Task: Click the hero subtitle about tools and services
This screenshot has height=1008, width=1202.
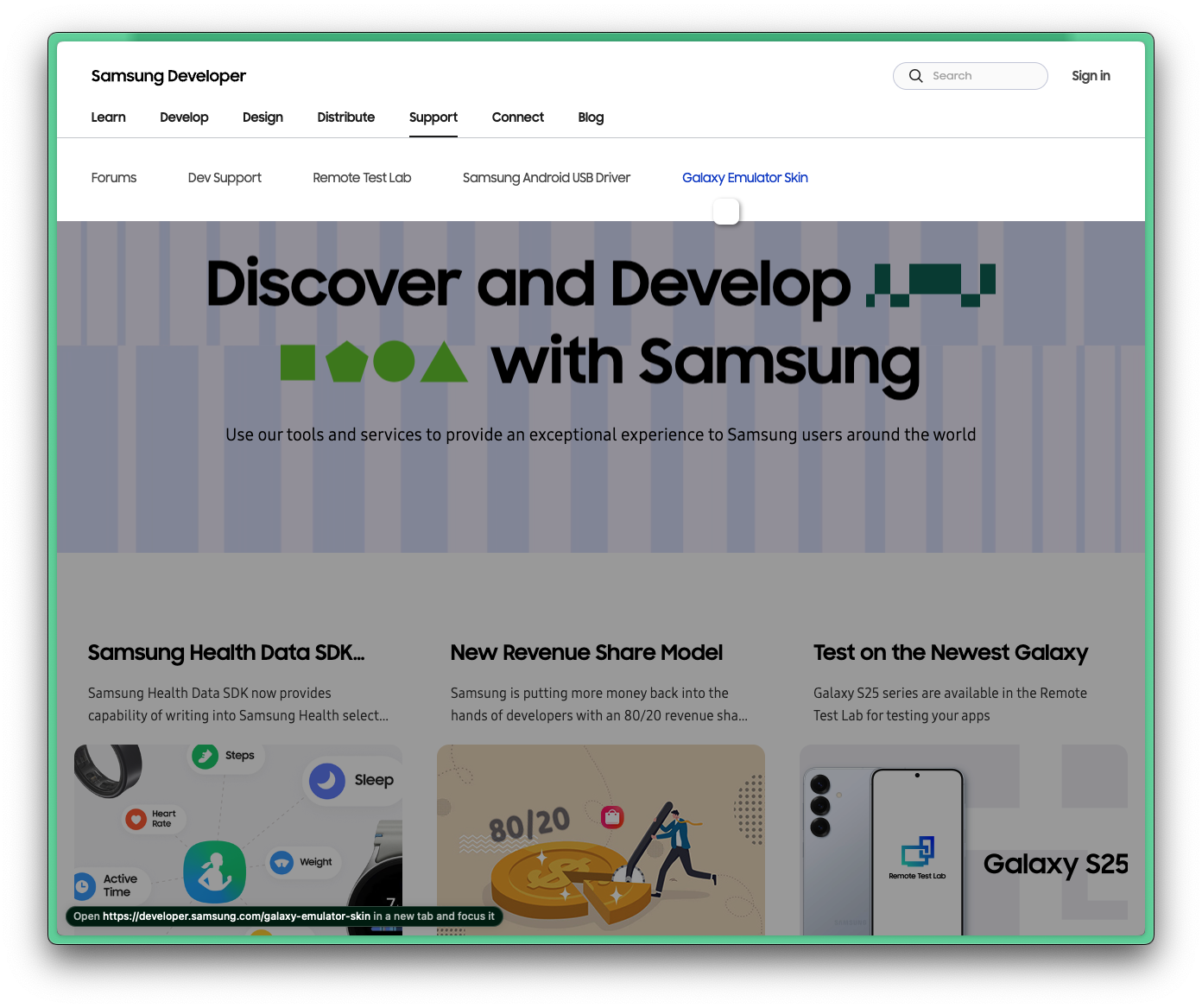Action: click(601, 434)
